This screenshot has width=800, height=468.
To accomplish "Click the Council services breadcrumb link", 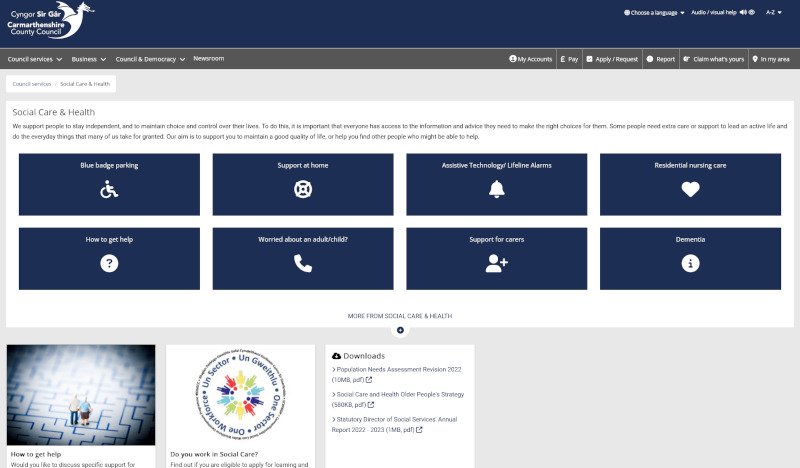I will [x=32, y=84].
